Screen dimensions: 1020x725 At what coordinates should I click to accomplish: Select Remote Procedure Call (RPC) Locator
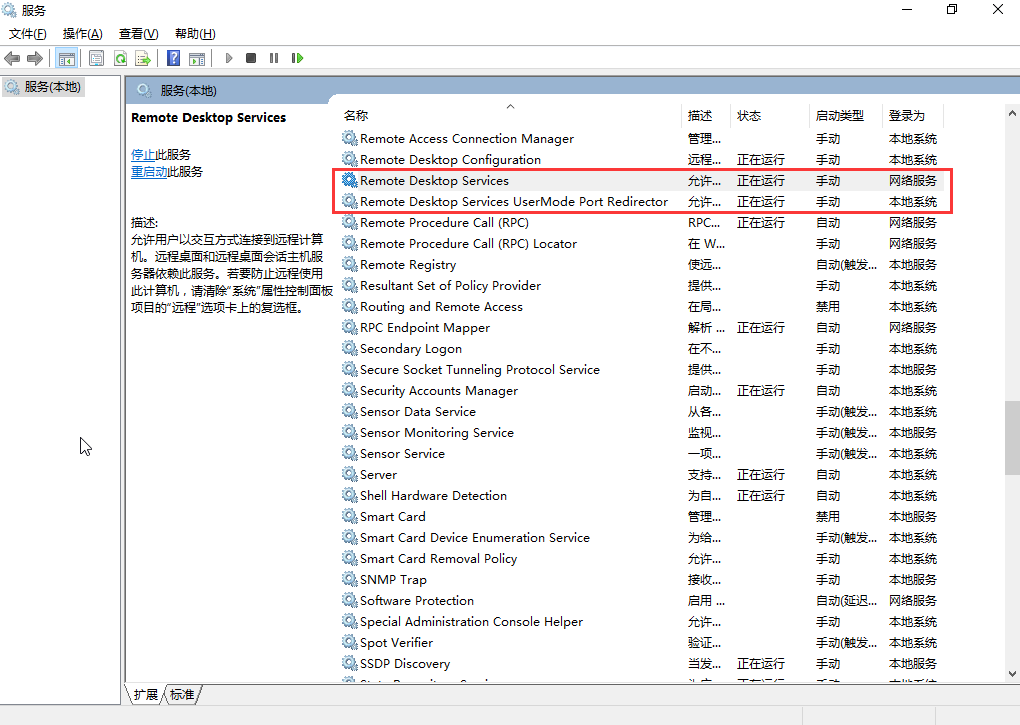pos(641,243)
